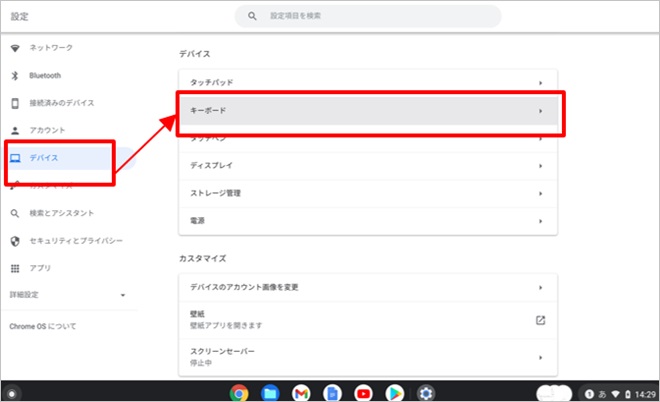The image size is (660, 402).
Task: Click the Settings gear in shelf
Action: [x=426, y=393]
